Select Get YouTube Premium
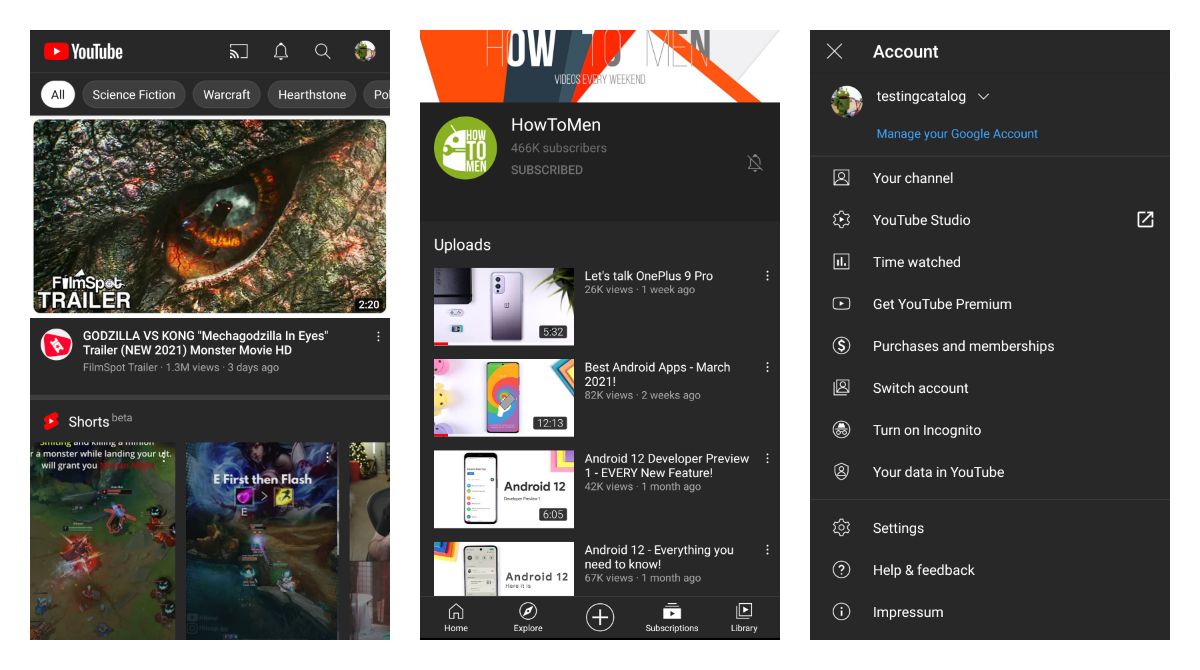Viewport: 1200px width, 670px height. 990,304
